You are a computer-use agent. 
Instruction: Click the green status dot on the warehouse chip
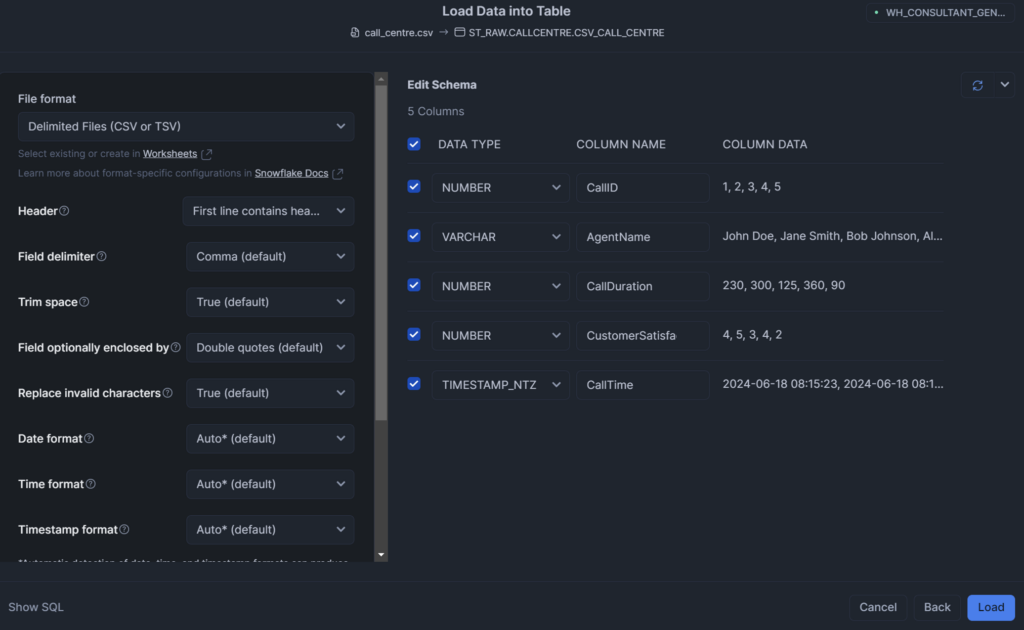coord(876,12)
